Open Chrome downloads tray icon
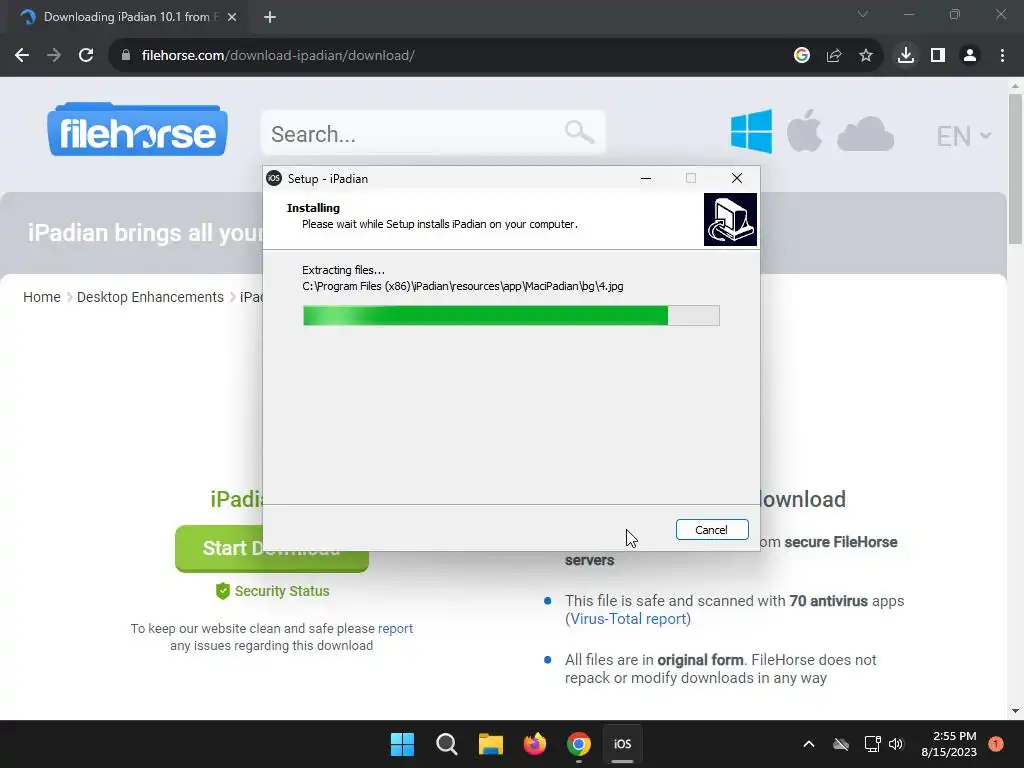 click(906, 56)
